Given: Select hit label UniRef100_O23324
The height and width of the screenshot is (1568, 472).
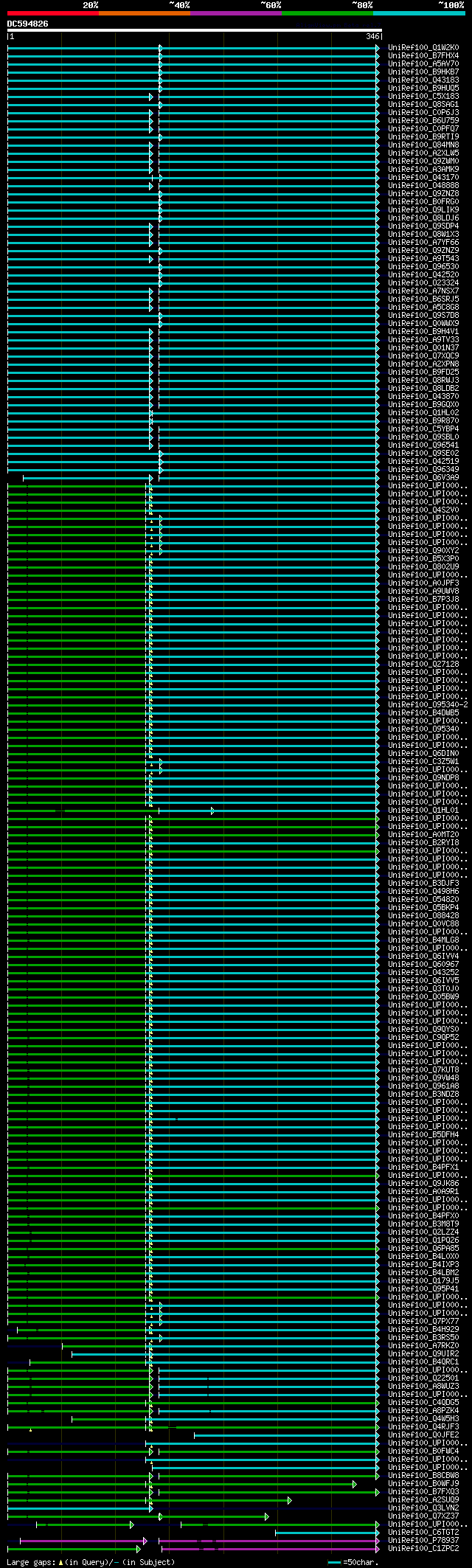Looking at the screenshot, I should click(423, 282).
